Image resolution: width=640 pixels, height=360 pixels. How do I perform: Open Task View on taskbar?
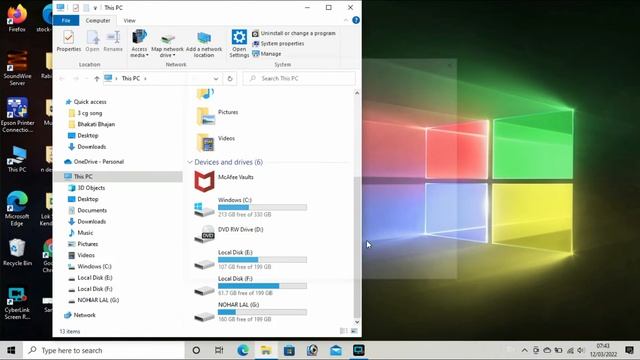tap(219, 350)
